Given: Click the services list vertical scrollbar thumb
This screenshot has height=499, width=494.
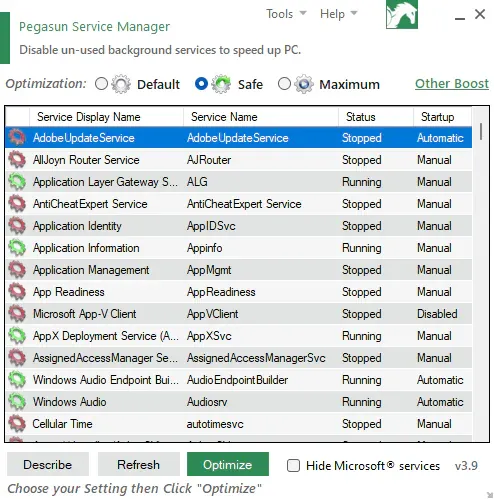Looking at the screenshot, I should [481, 131].
